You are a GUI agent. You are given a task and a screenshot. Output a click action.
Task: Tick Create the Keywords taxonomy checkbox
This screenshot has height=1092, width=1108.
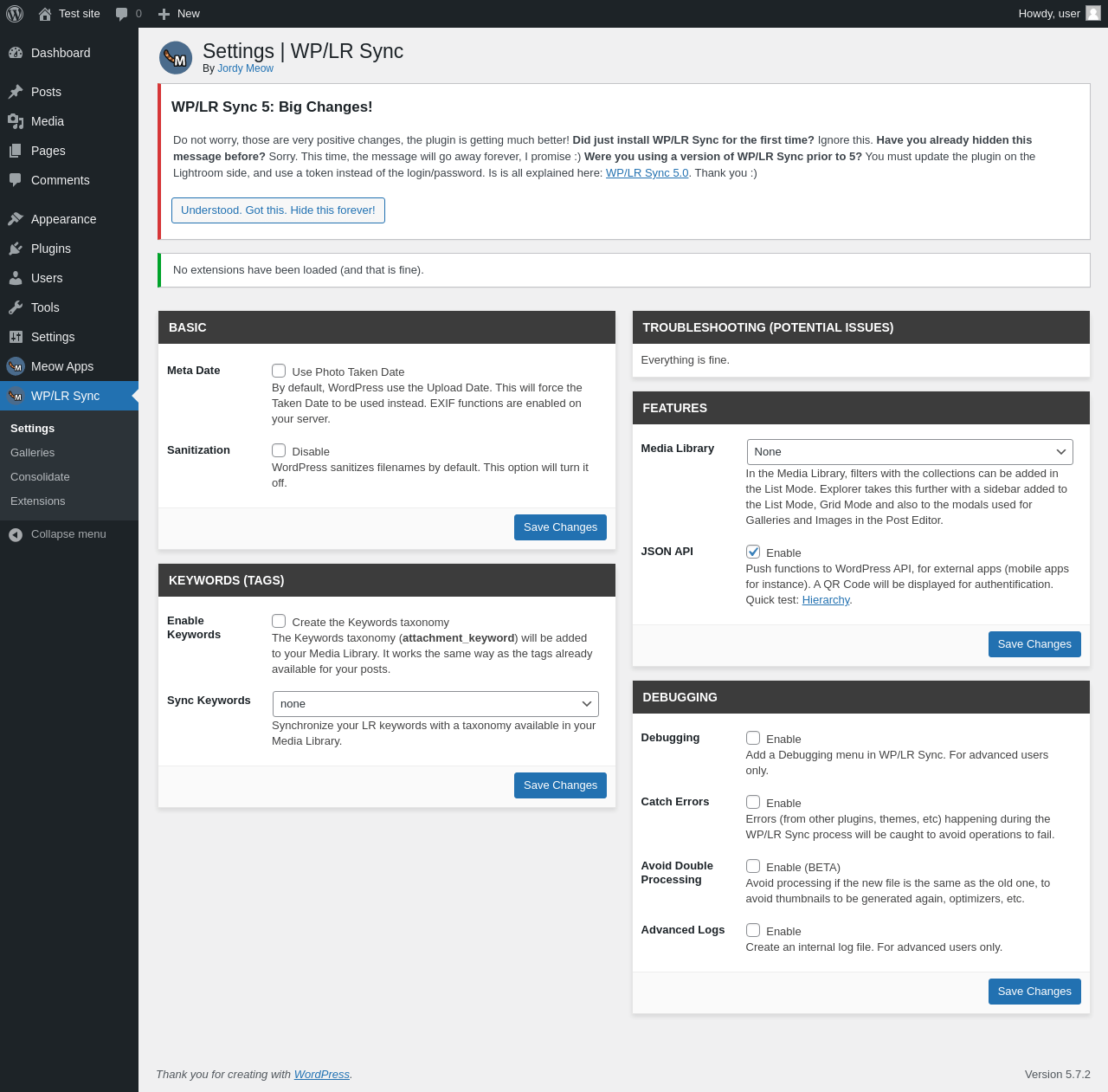click(279, 621)
